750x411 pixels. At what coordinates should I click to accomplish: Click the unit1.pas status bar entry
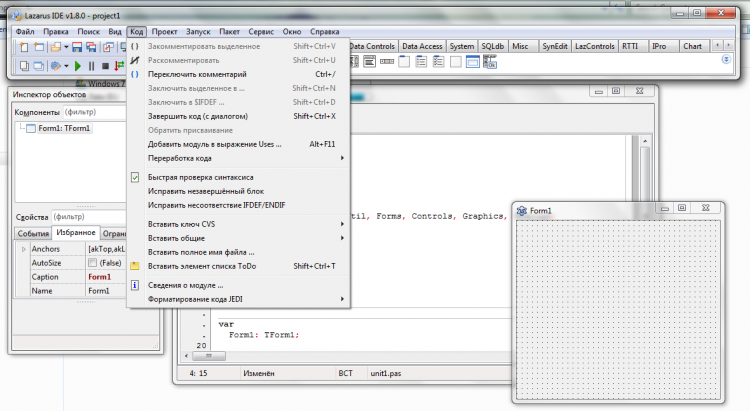click(x=386, y=373)
